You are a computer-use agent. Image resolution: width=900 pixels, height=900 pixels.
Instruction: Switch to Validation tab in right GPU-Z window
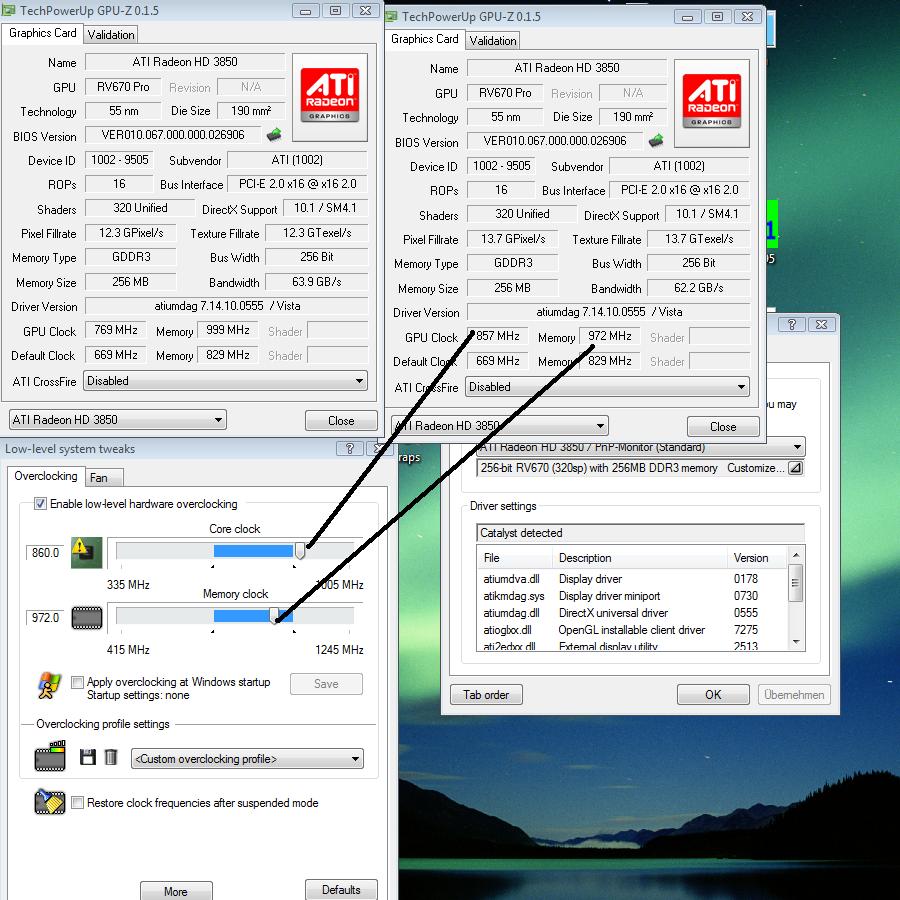click(x=492, y=40)
